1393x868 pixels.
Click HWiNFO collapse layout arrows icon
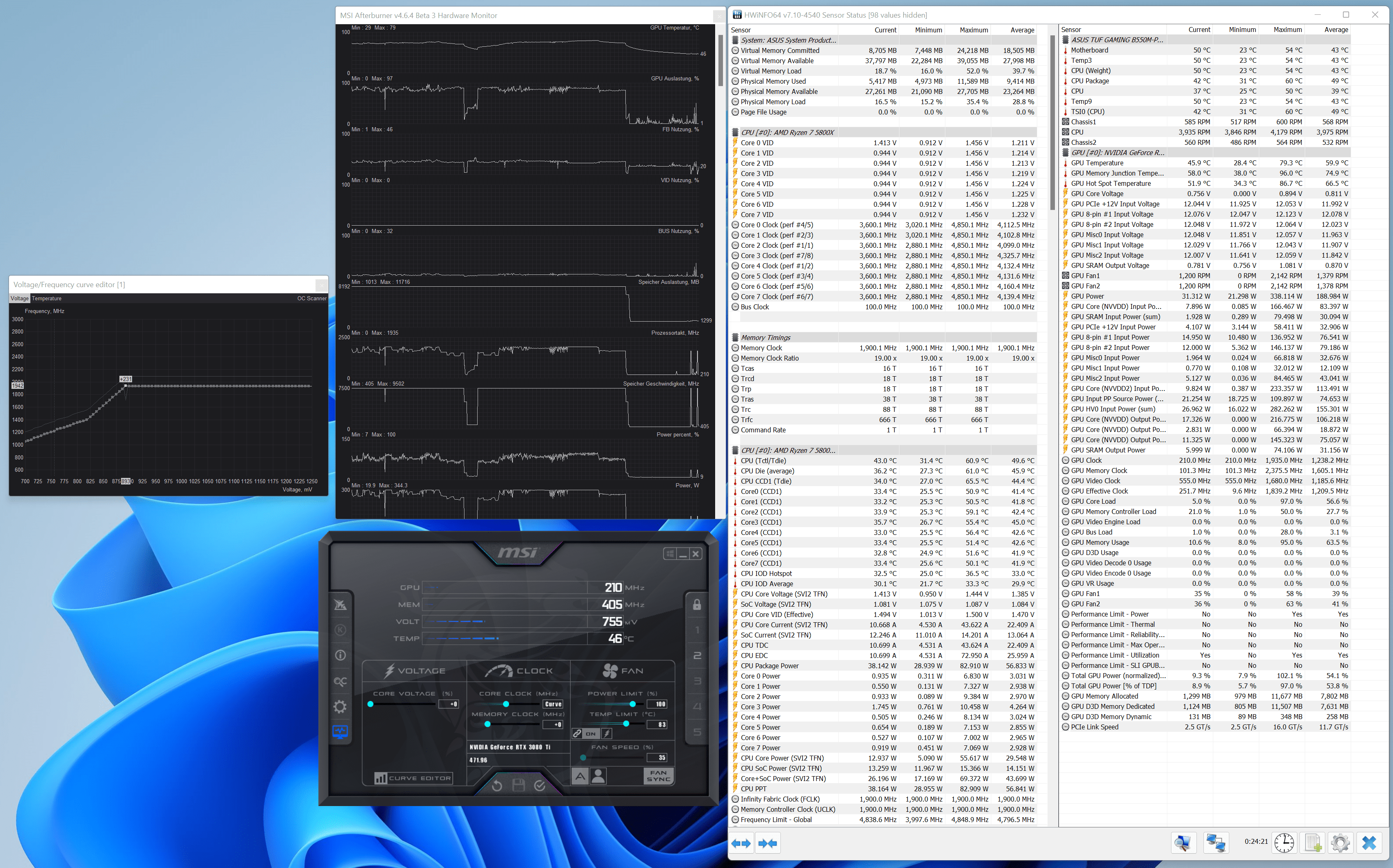(x=768, y=843)
